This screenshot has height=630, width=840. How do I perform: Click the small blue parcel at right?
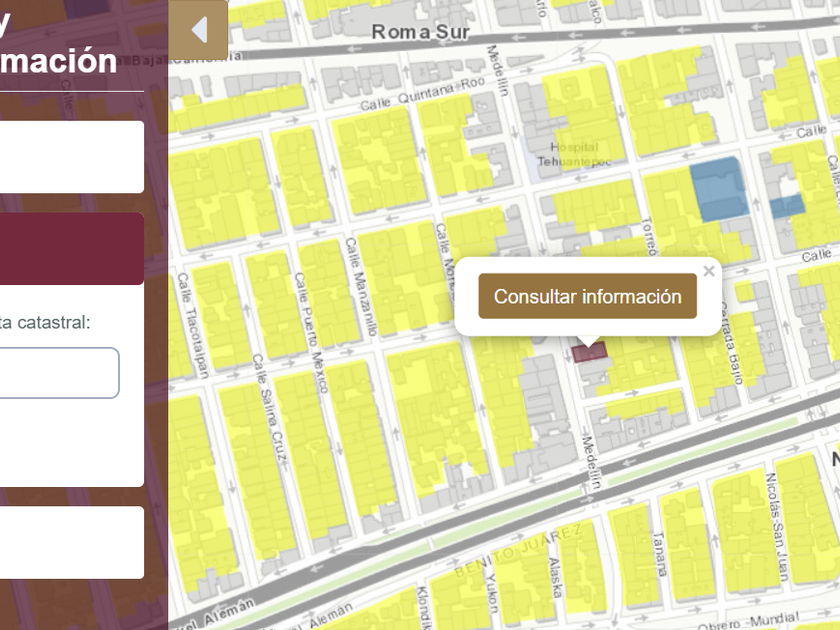click(787, 206)
